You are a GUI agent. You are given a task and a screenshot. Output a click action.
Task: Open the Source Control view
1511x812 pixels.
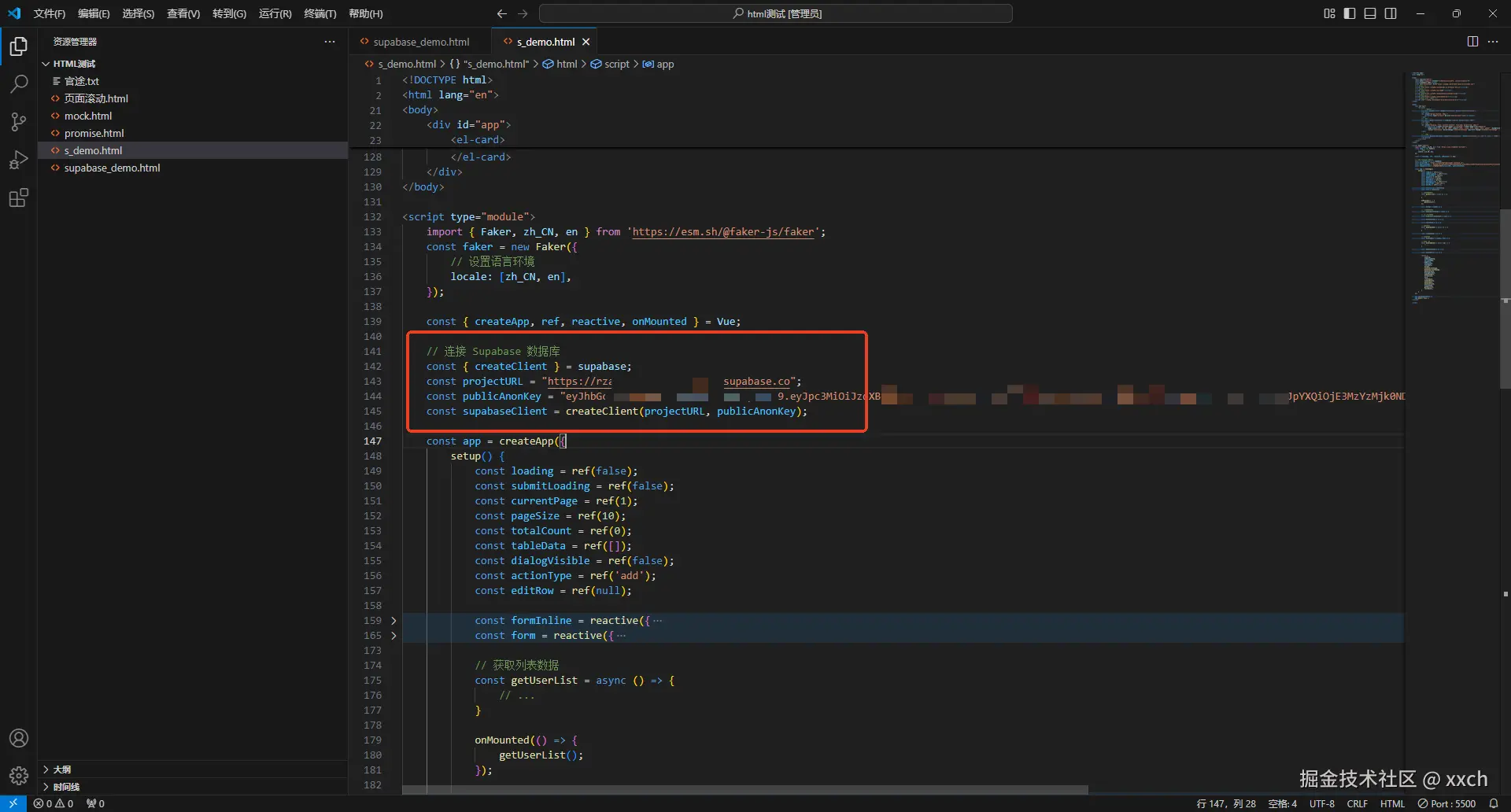pos(19,121)
